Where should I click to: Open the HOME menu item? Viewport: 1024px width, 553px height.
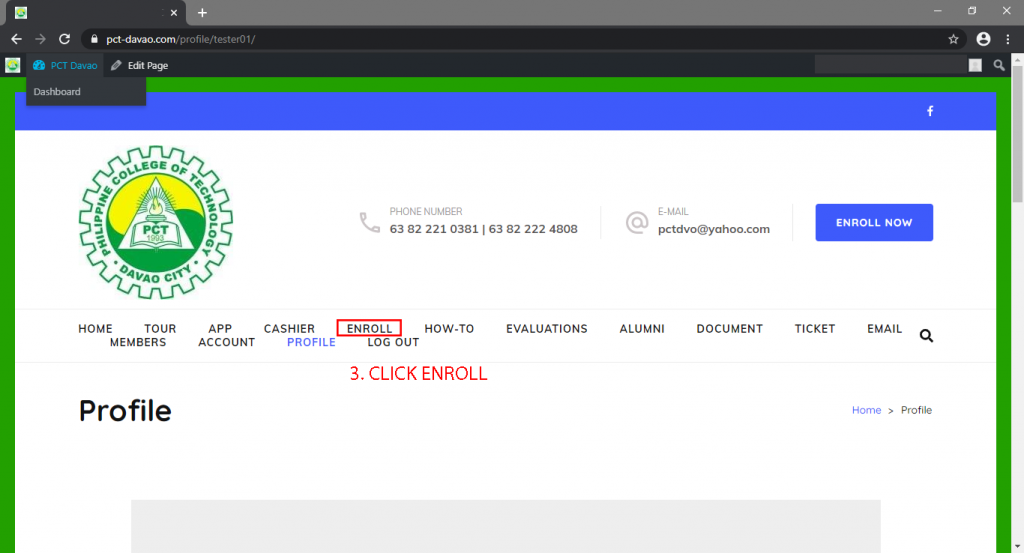pyautogui.click(x=95, y=329)
